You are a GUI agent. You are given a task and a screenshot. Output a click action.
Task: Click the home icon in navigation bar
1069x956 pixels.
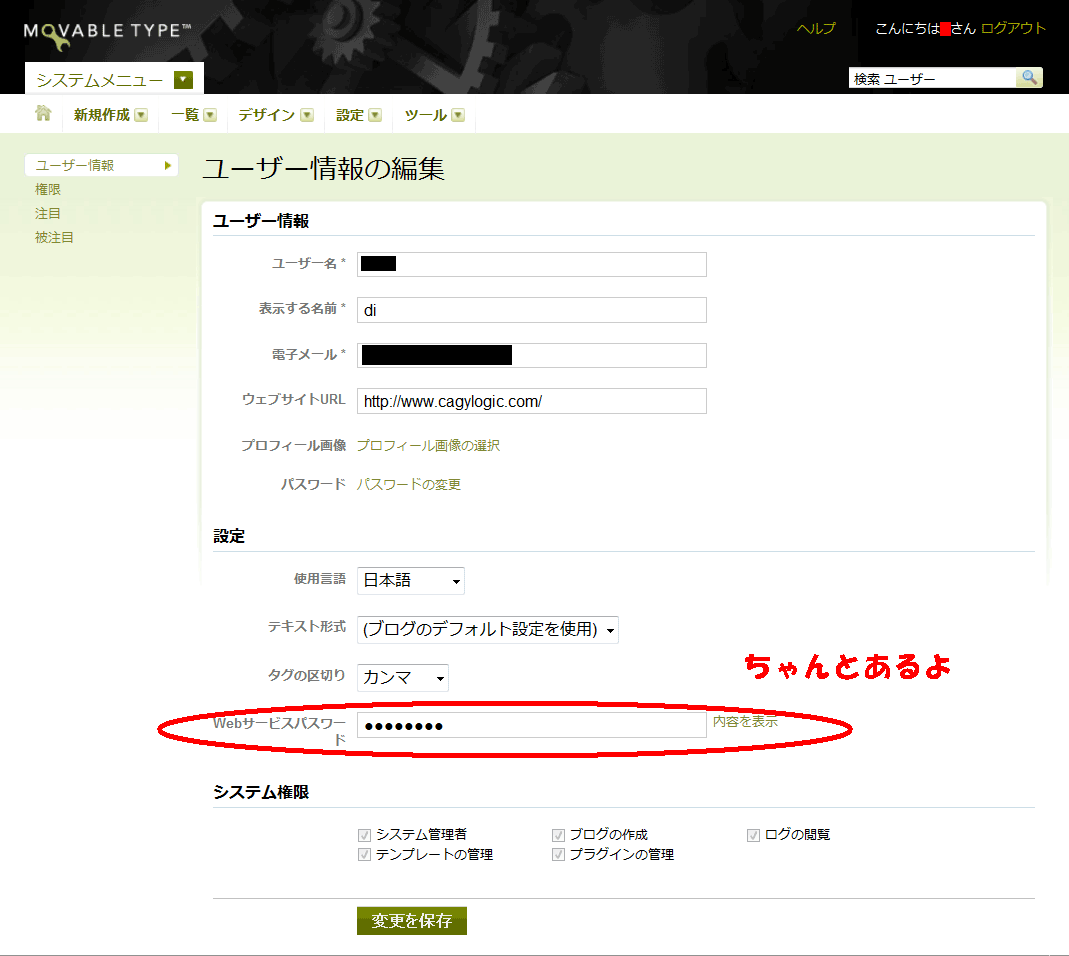pos(43,114)
